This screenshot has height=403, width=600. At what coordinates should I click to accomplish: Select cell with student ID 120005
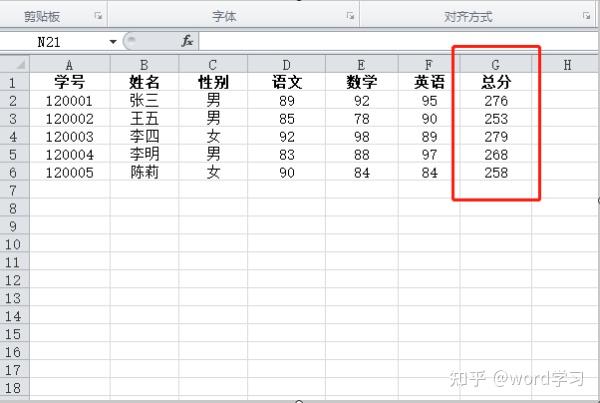pos(70,172)
